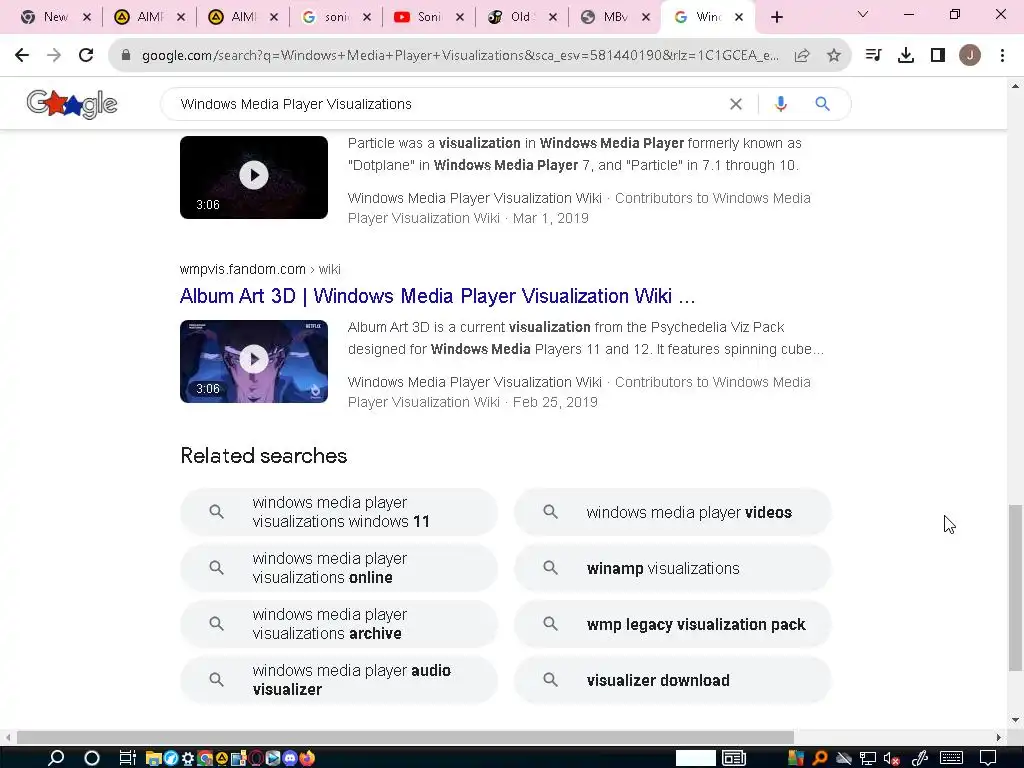
Task: Open Discord from taskbar
Action: (290, 758)
